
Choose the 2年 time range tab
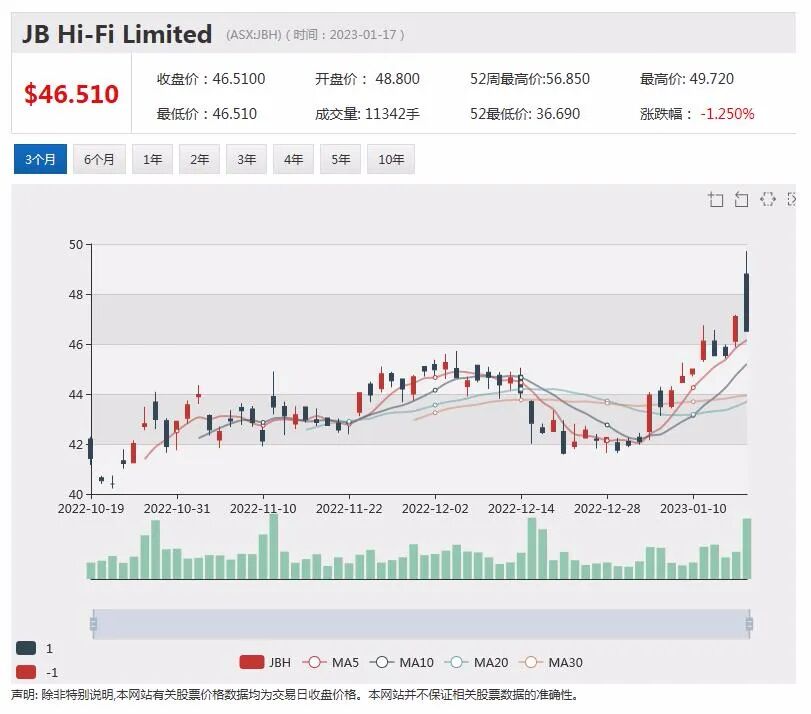tap(200, 159)
